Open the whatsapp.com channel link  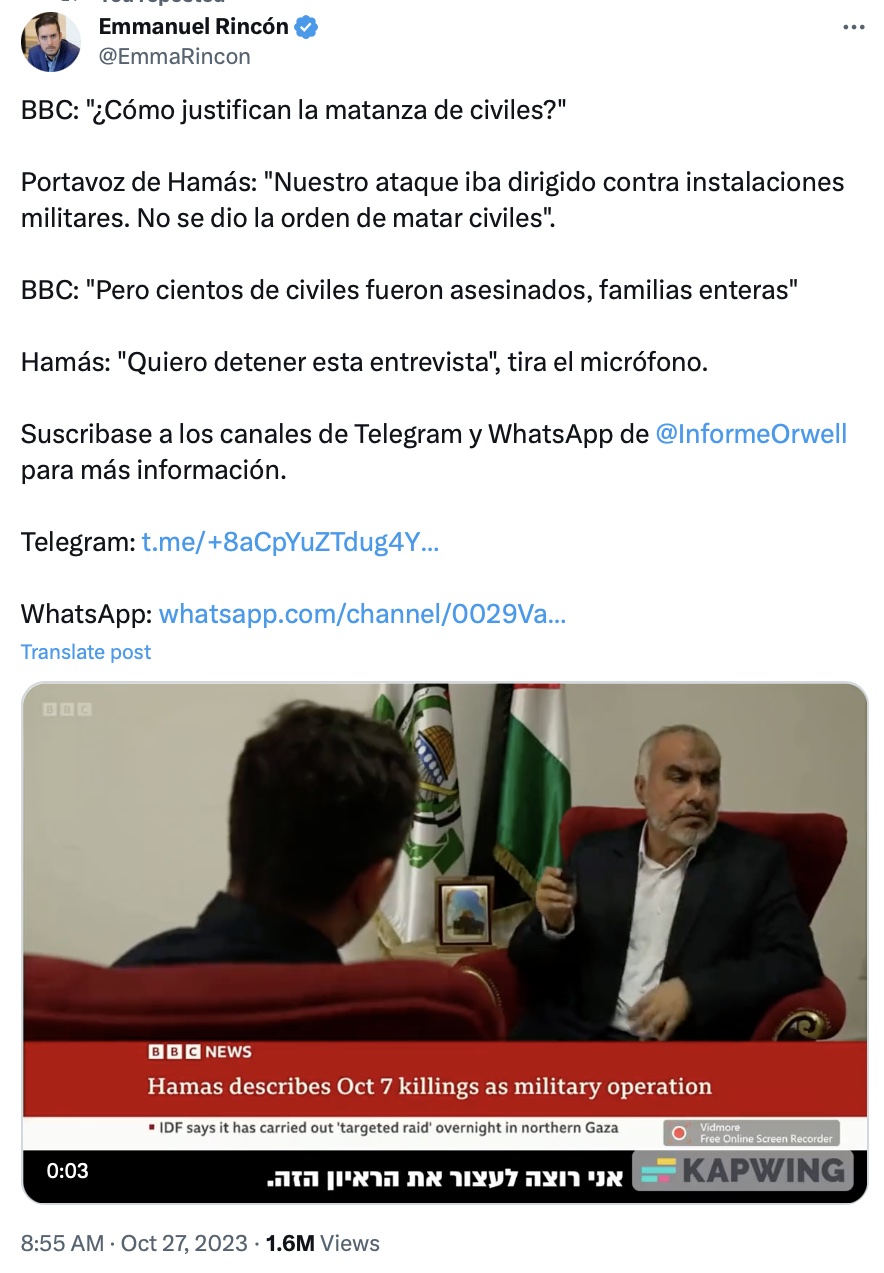(x=362, y=613)
